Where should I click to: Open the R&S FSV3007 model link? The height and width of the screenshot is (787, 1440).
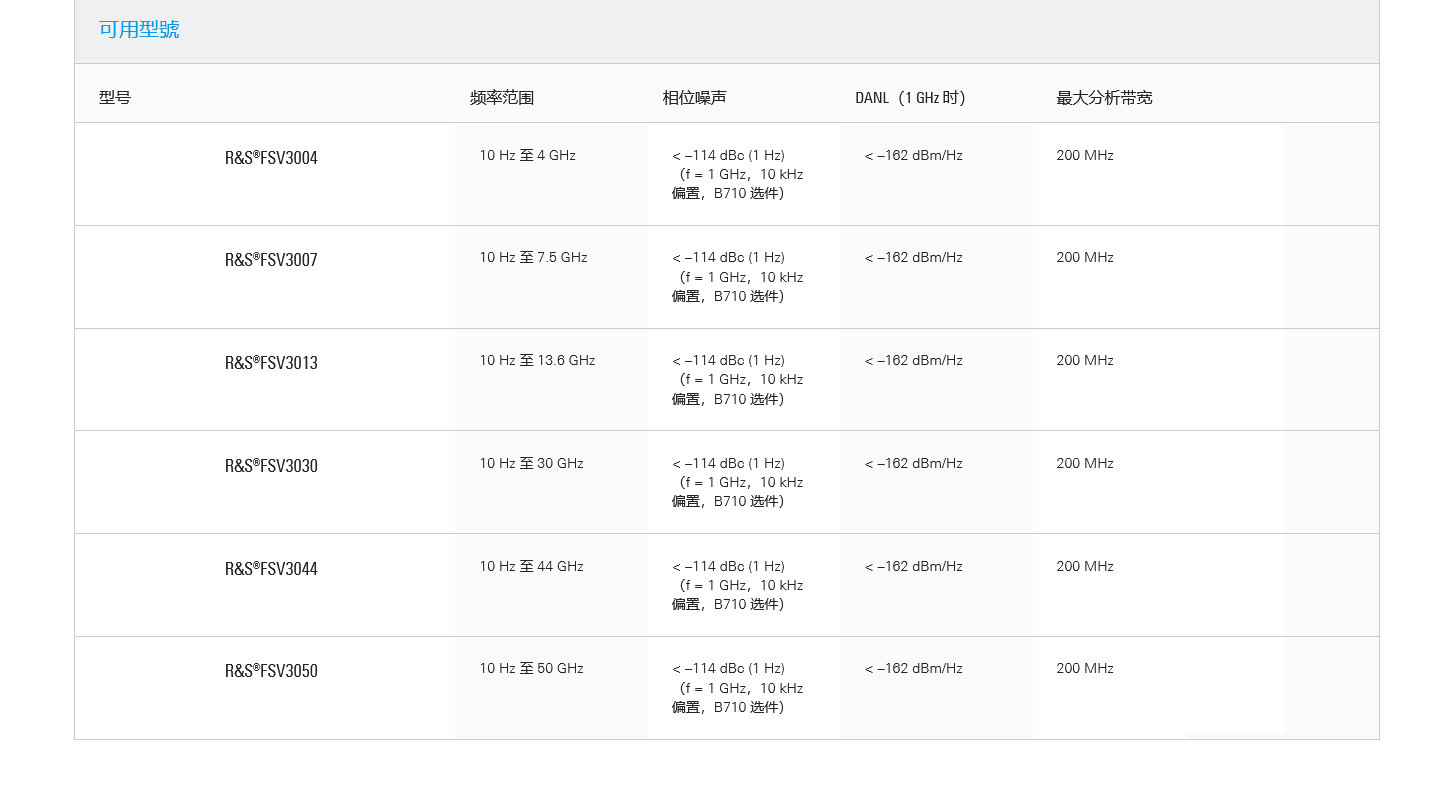[x=271, y=260]
